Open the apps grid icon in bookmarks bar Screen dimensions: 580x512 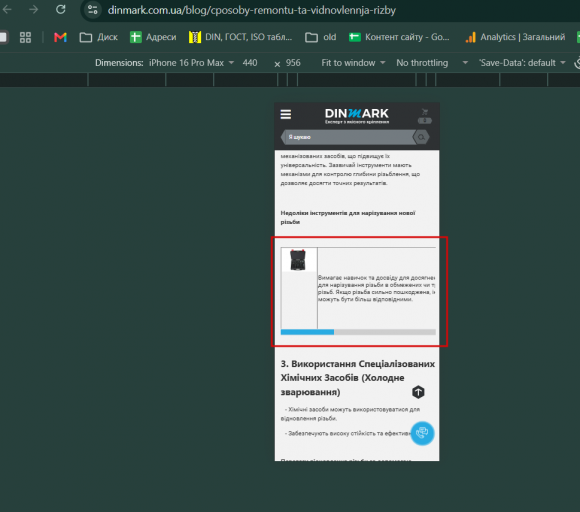(25, 37)
